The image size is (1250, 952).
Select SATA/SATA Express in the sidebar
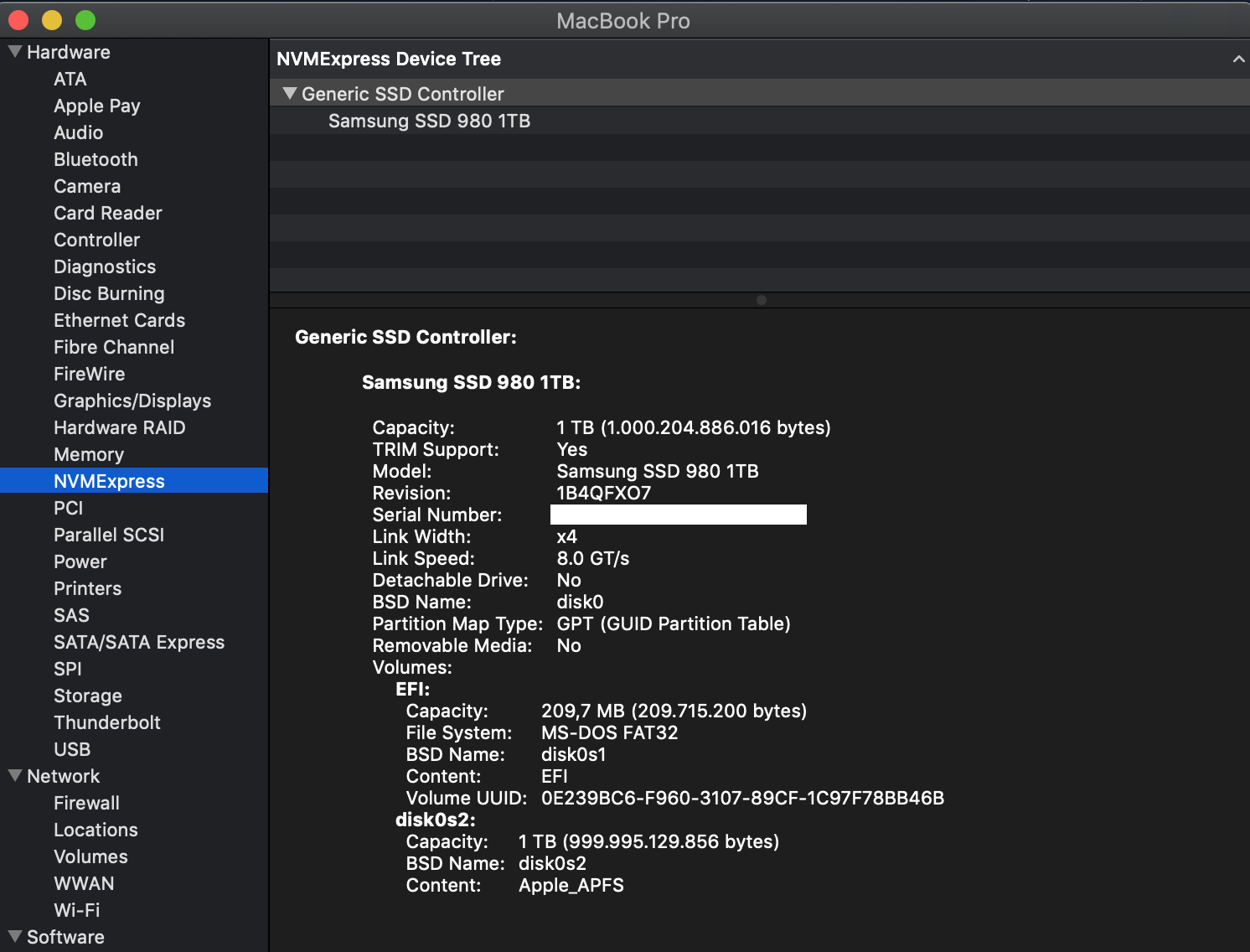click(x=139, y=642)
